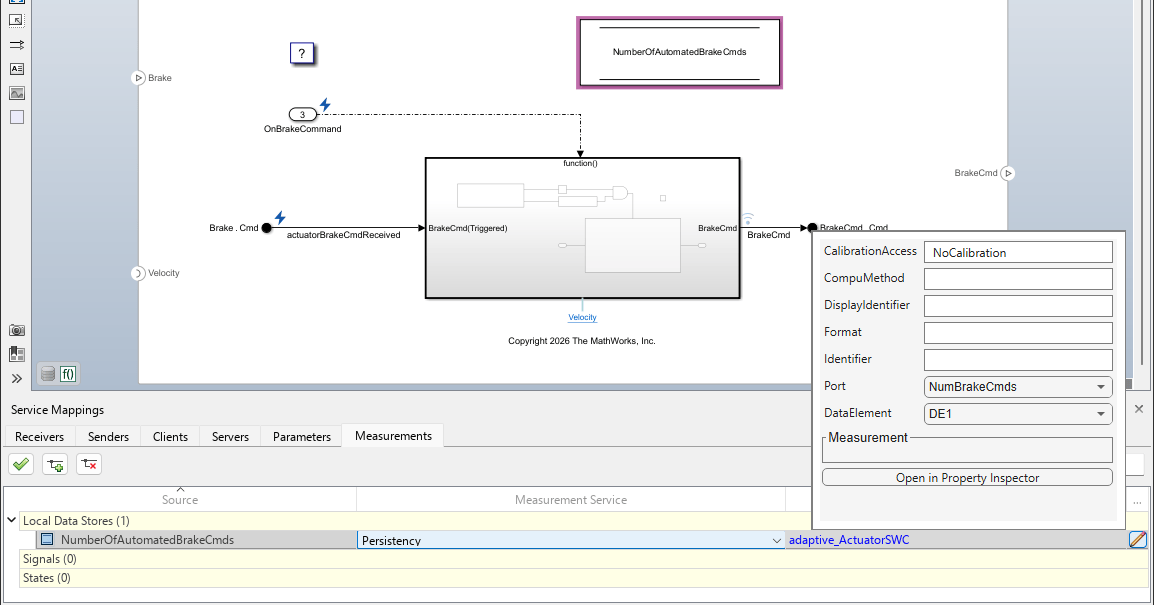This screenshot has height=605, width=1154.
Task: Click the actuatorBrakeCmdReceived signal label
Action: [344, 235]
